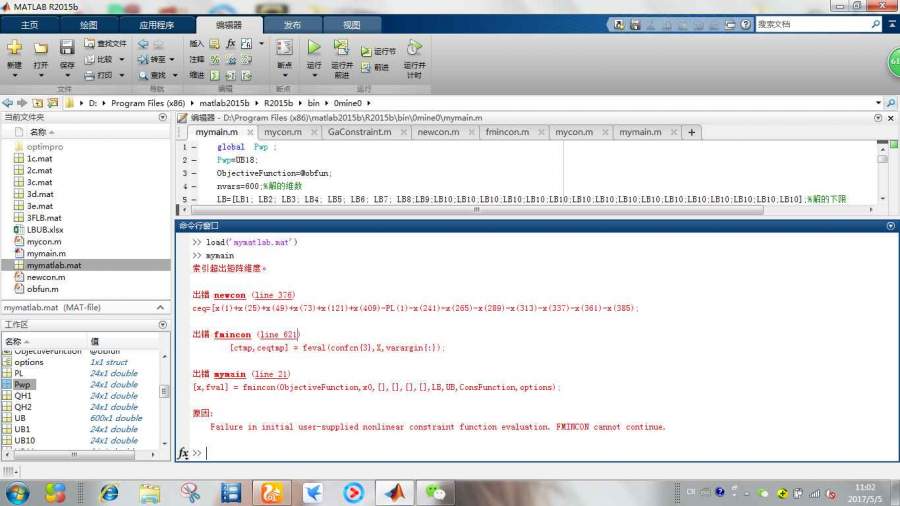Click the insert function fx icon in the ribbon
The height and width of the screenshot is (506, 900).
(230, 44)
